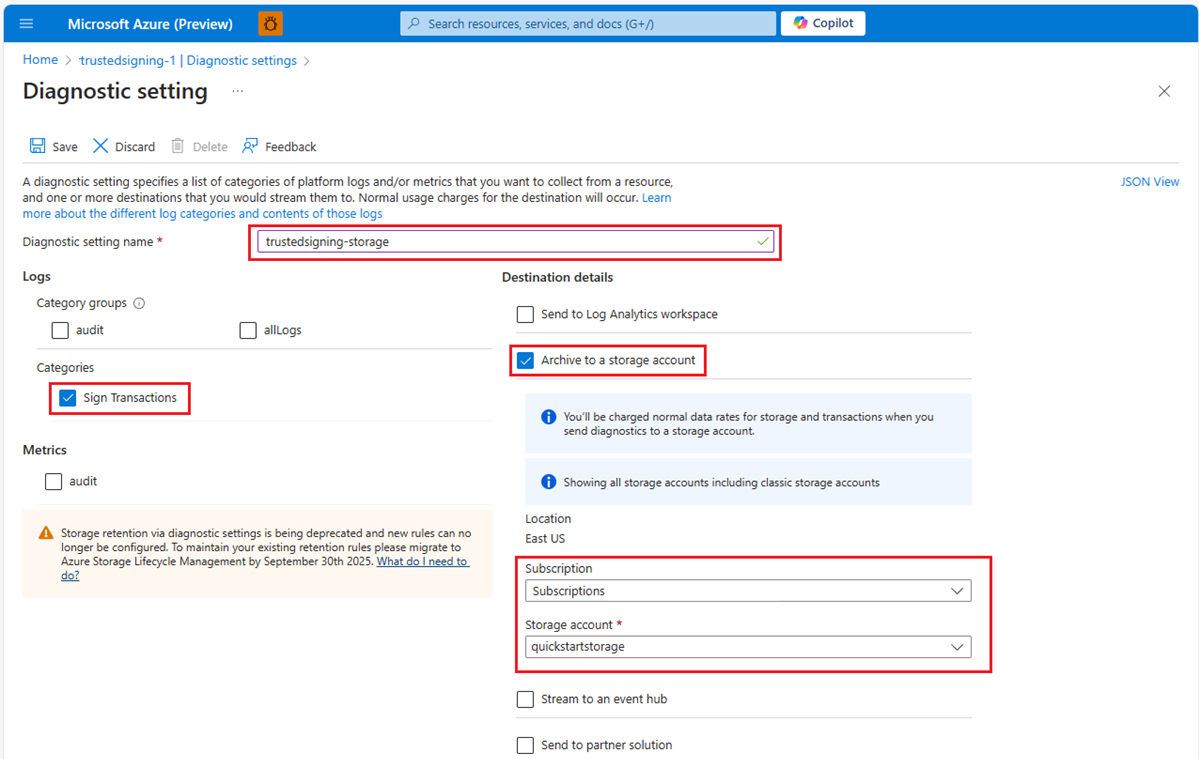Open the Storage account dropdown
This screenshot has width=1199, height=759.
pyautogui.click(x=748, y=647)
